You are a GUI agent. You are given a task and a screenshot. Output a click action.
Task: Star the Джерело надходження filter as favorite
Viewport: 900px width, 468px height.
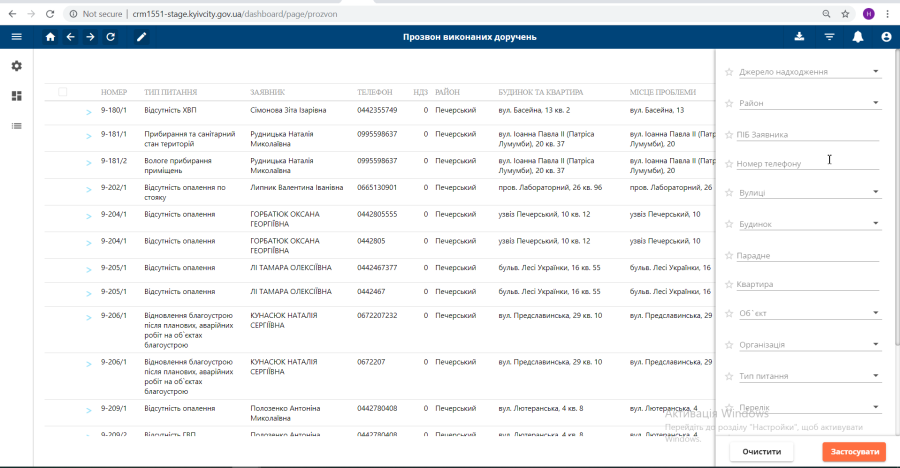(728, 73)
